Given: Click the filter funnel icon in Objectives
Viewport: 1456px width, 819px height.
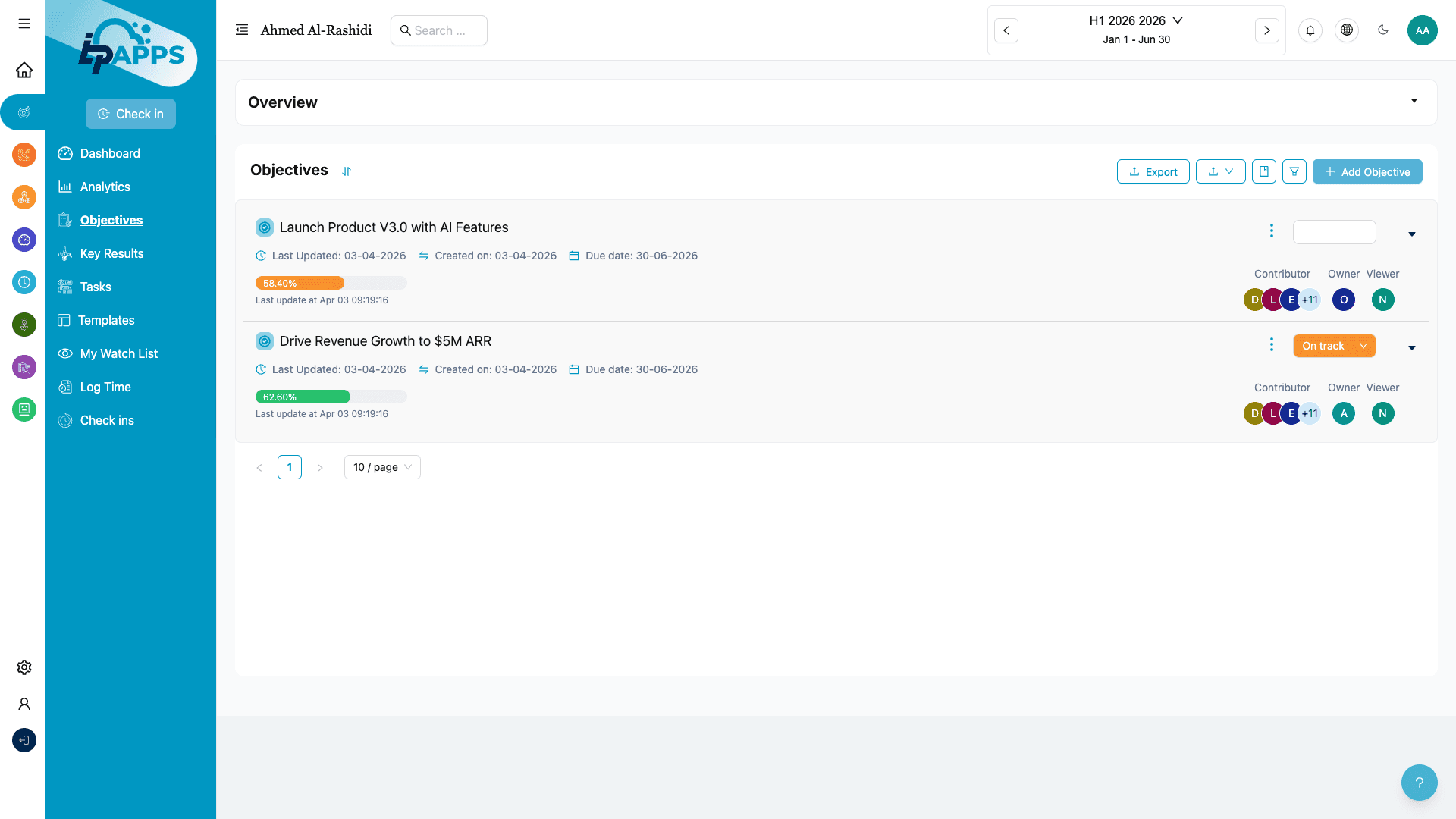Looking at the screenshot, I should pyautogui.click(x=1294, y=171).
